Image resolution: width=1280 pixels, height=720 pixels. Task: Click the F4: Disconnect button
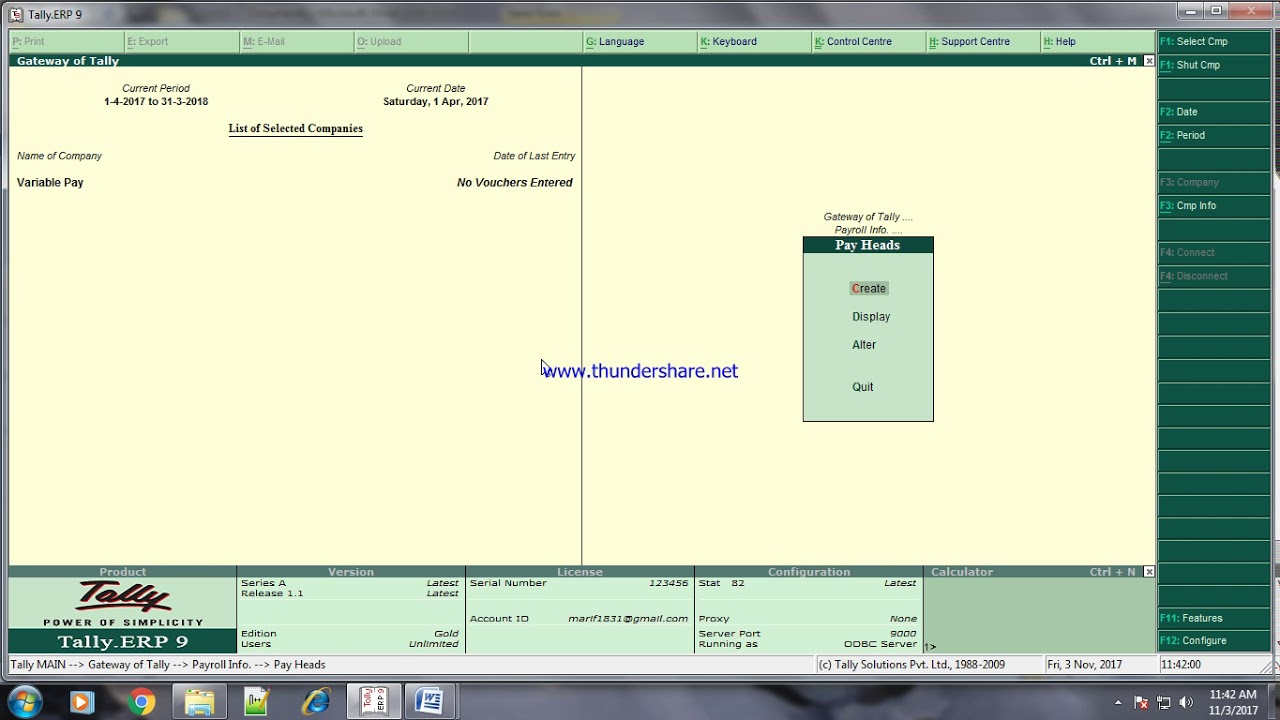(1213, 276)
